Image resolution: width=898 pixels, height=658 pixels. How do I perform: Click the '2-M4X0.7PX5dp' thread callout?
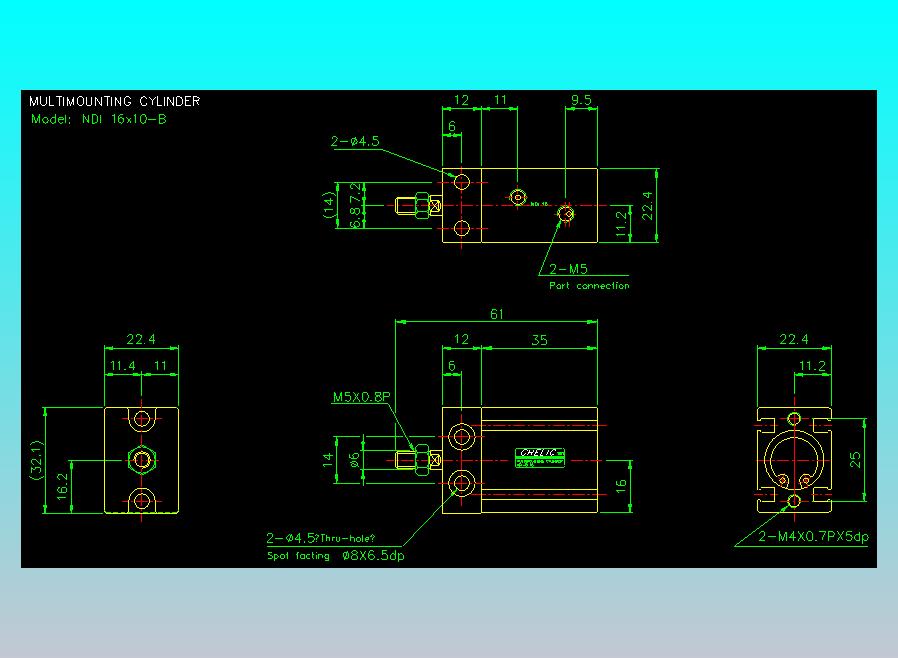813,537
